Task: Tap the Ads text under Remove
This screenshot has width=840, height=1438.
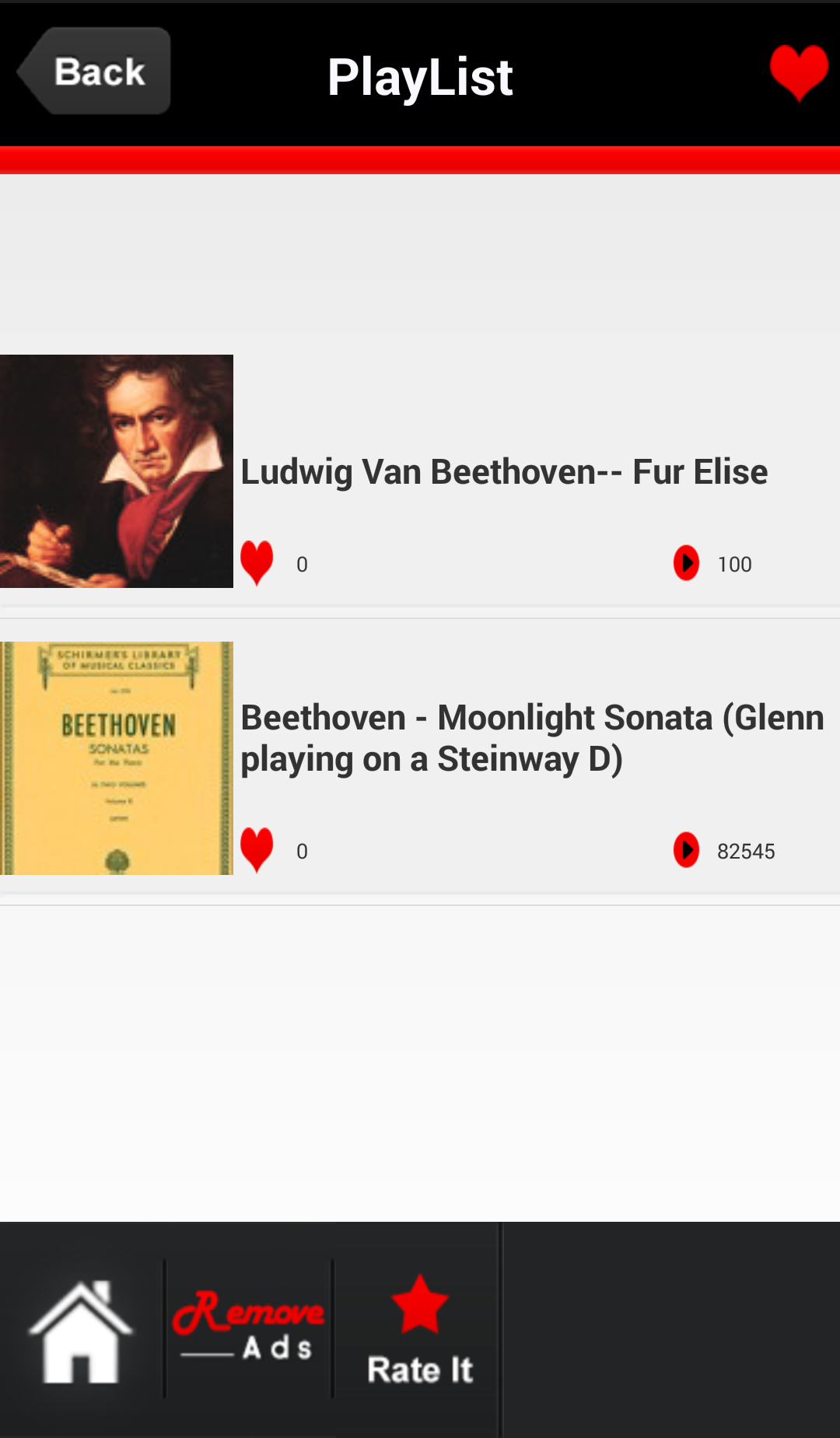Action: [277, 1348]
